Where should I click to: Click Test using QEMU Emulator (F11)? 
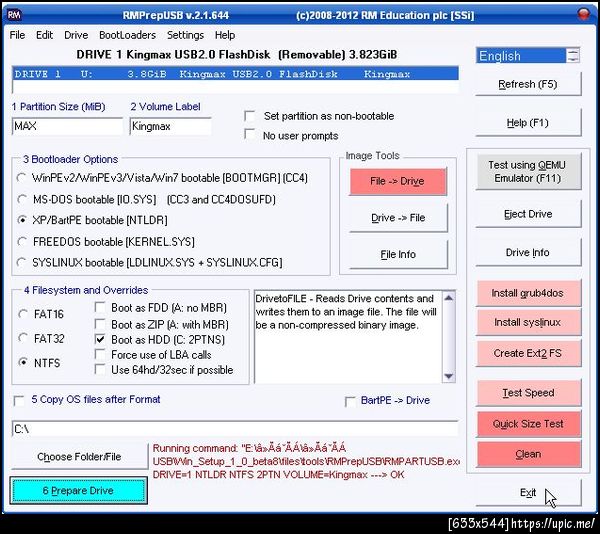tap(528, 172)
